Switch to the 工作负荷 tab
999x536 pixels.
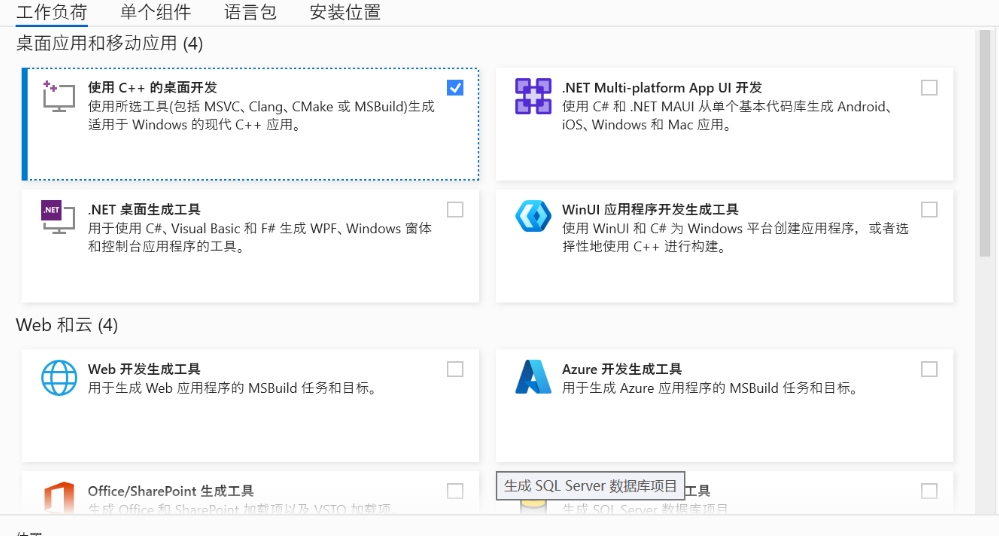[52, 12]
